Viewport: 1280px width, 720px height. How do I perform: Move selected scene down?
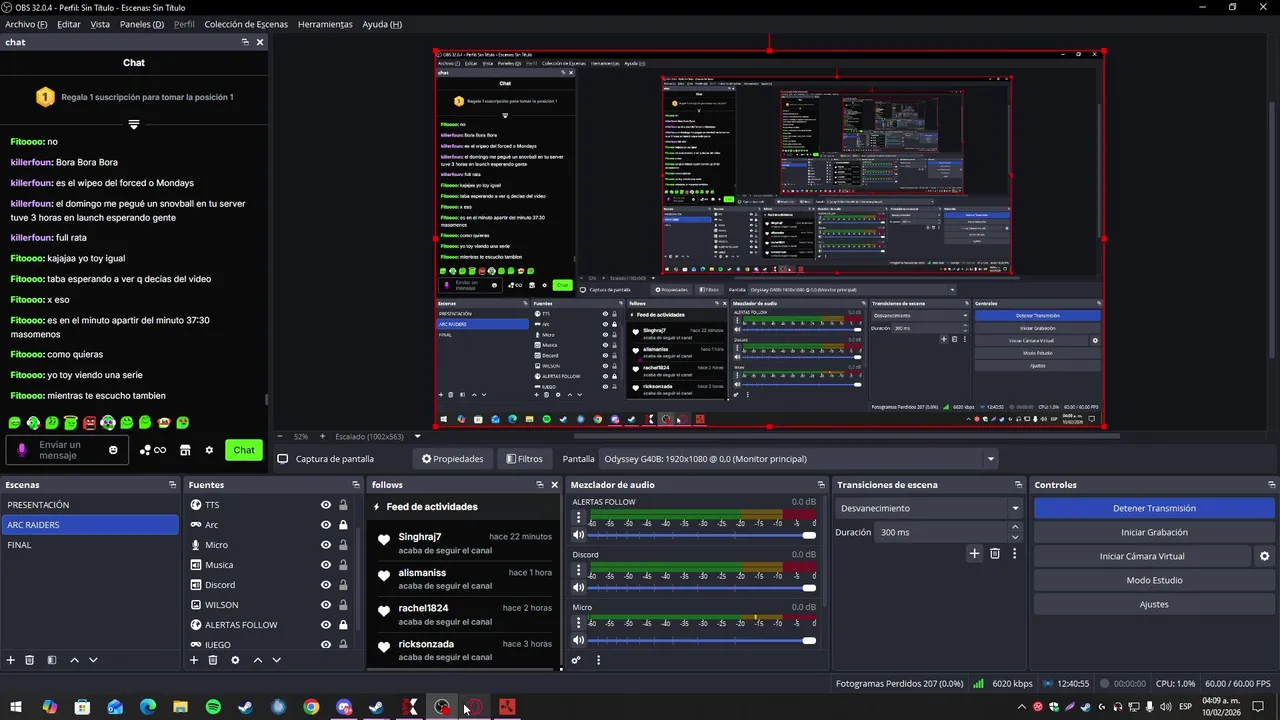pyautogui.click(x=93, y=660)
